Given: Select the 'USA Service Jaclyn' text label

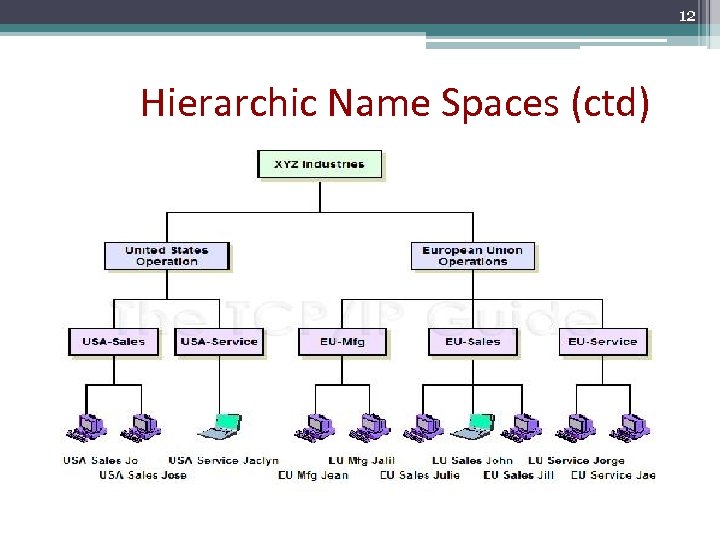Looking at the screenshot, I should [224, 461].
